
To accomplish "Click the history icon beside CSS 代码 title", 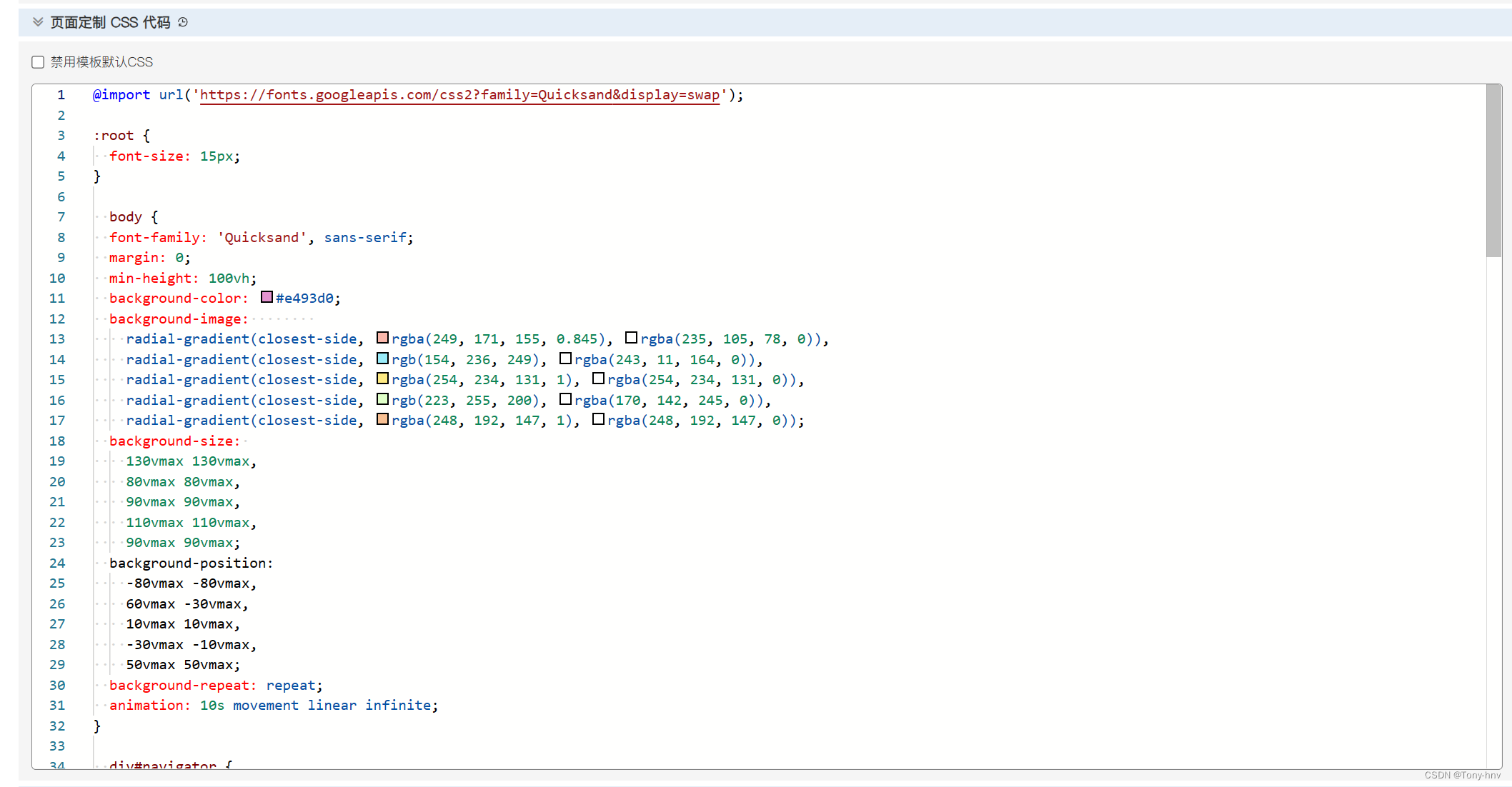I will coord(183,22).
